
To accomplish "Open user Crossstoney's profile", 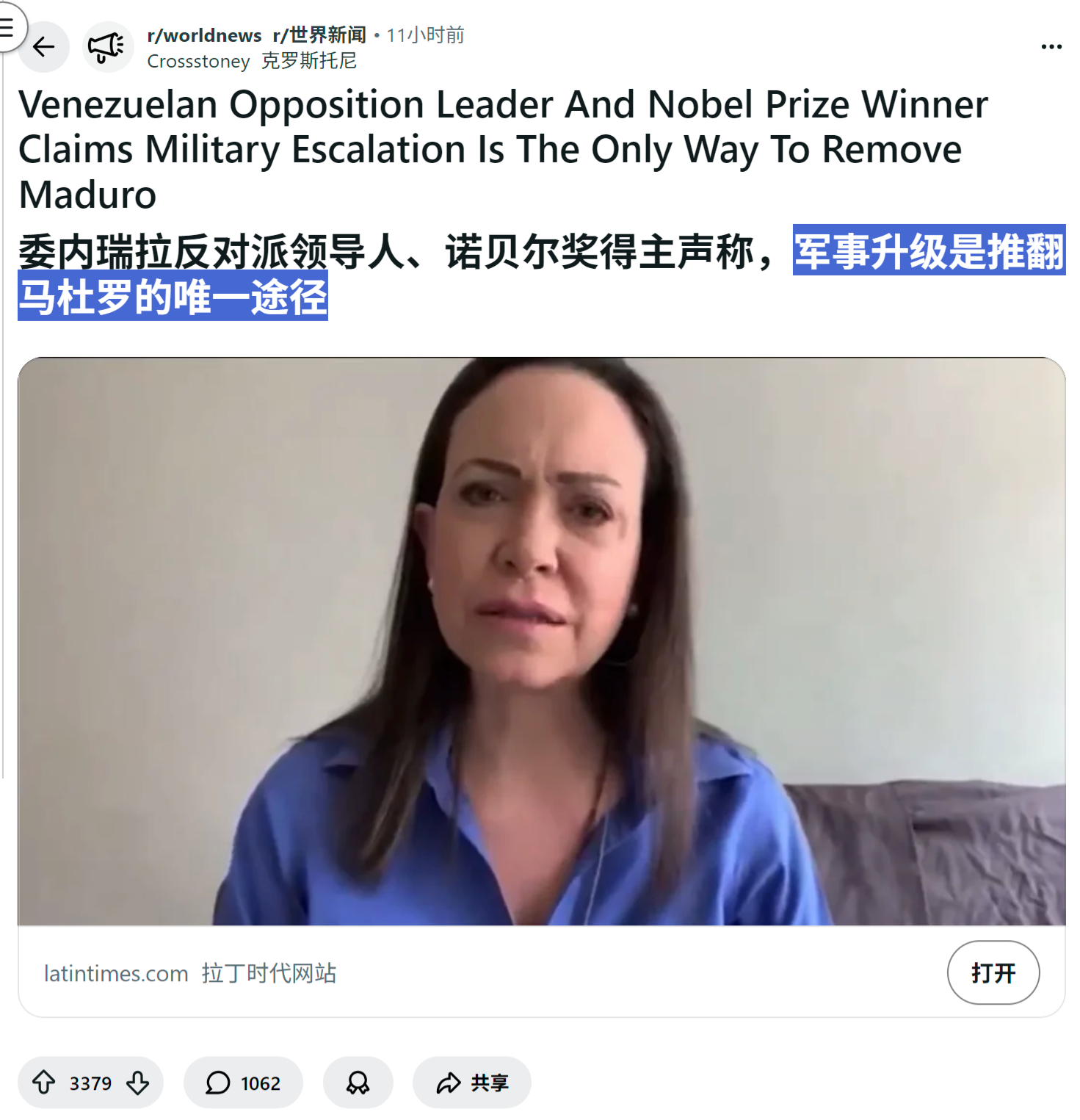I will tap(198, 61).
